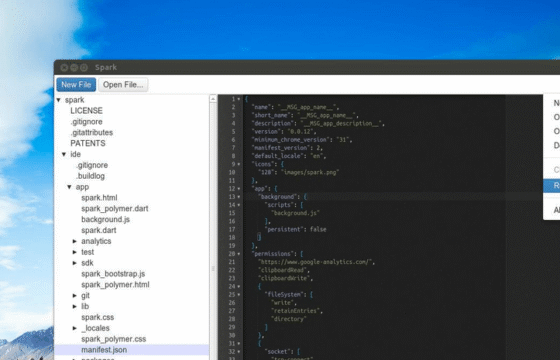Expand the analytics folder
This screenshot has width=560, height=360.
pos(75,241)
